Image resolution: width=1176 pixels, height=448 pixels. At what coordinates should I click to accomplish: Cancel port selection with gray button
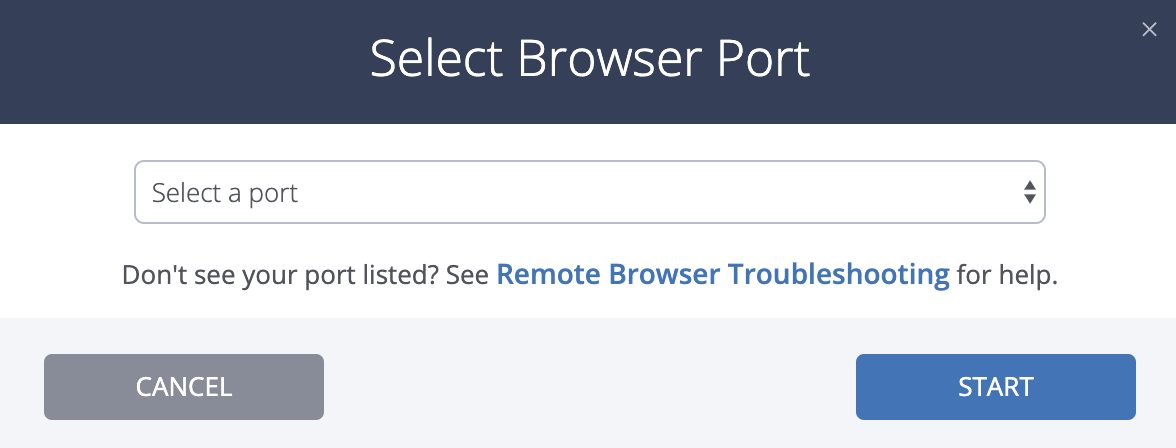[184, 386]
